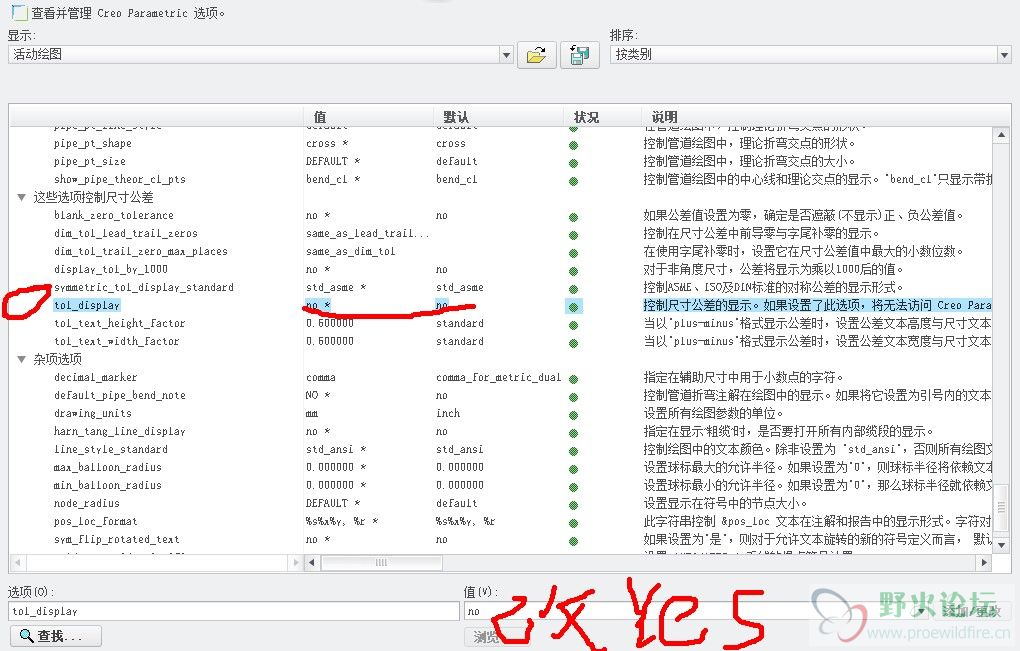Image resolution: width=1020 pixels, height=651 pixels.
Task: Click the default value 'inch'
Action: [x=448, y=413]
